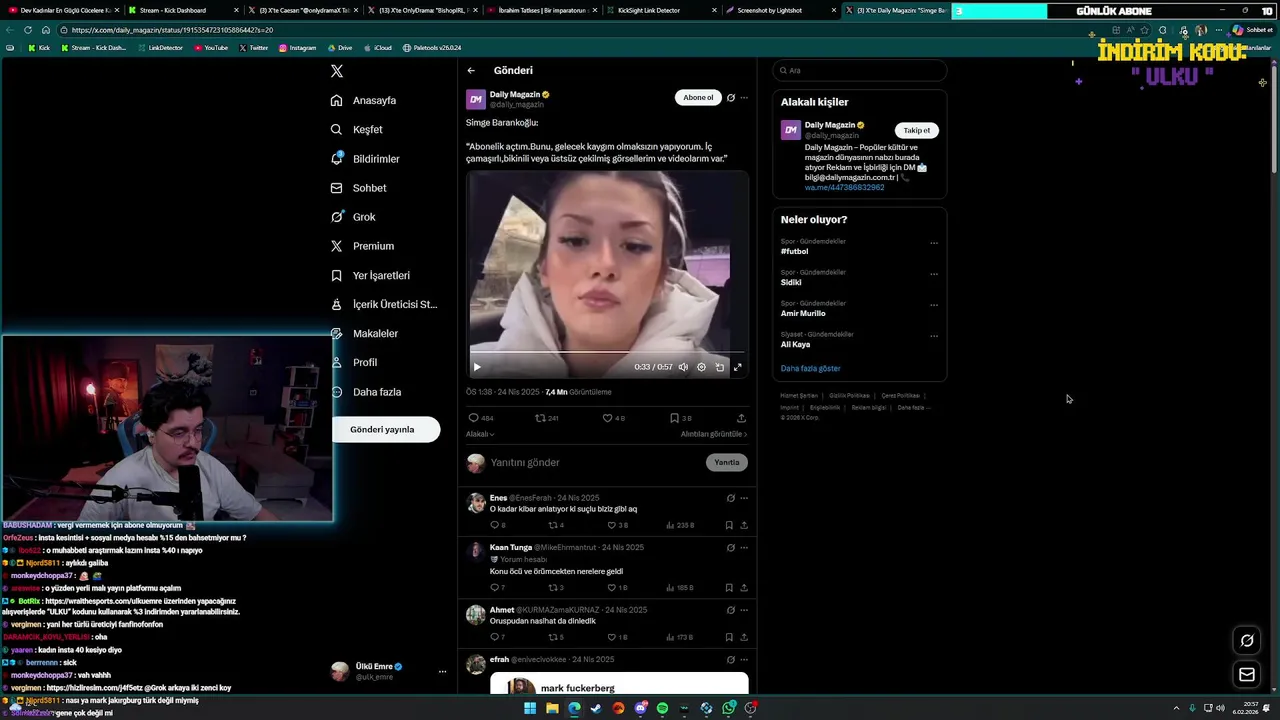Open Daha fazla menu in sidebar
Screen dimensions: 1280x720
[x=365, y=392]
